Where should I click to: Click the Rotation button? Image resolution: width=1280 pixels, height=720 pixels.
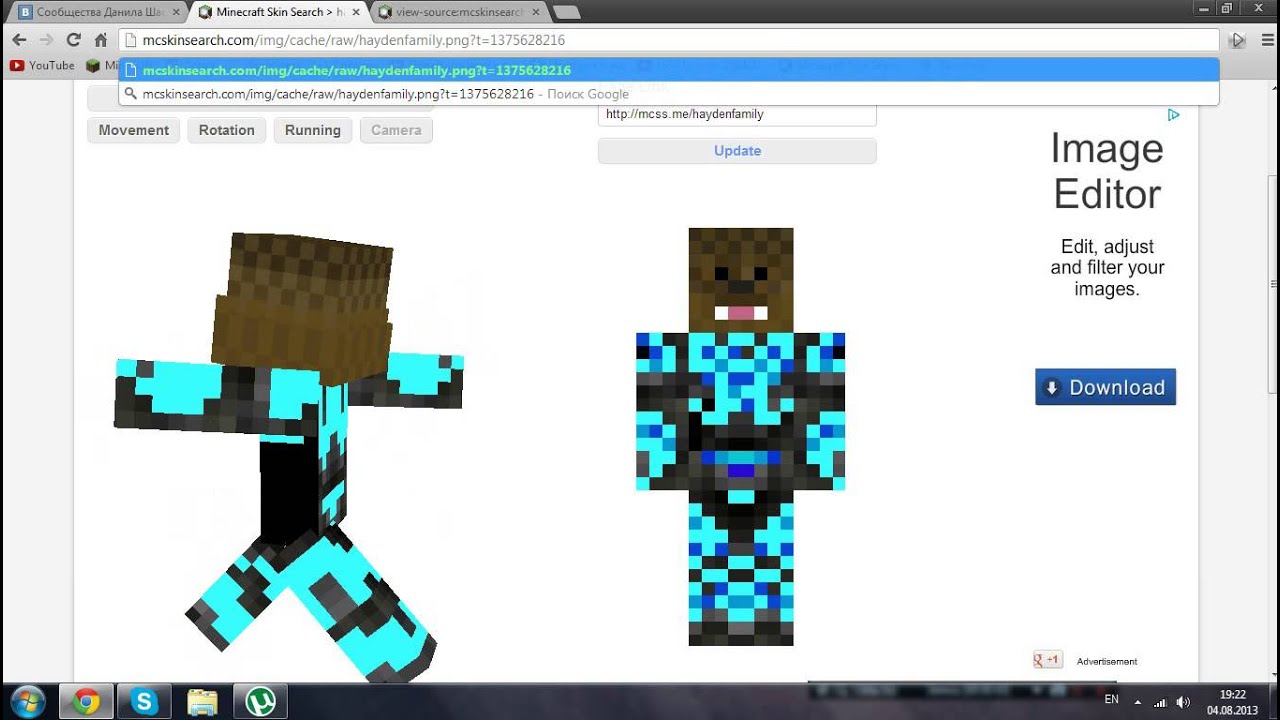click(x=227, y=130)
